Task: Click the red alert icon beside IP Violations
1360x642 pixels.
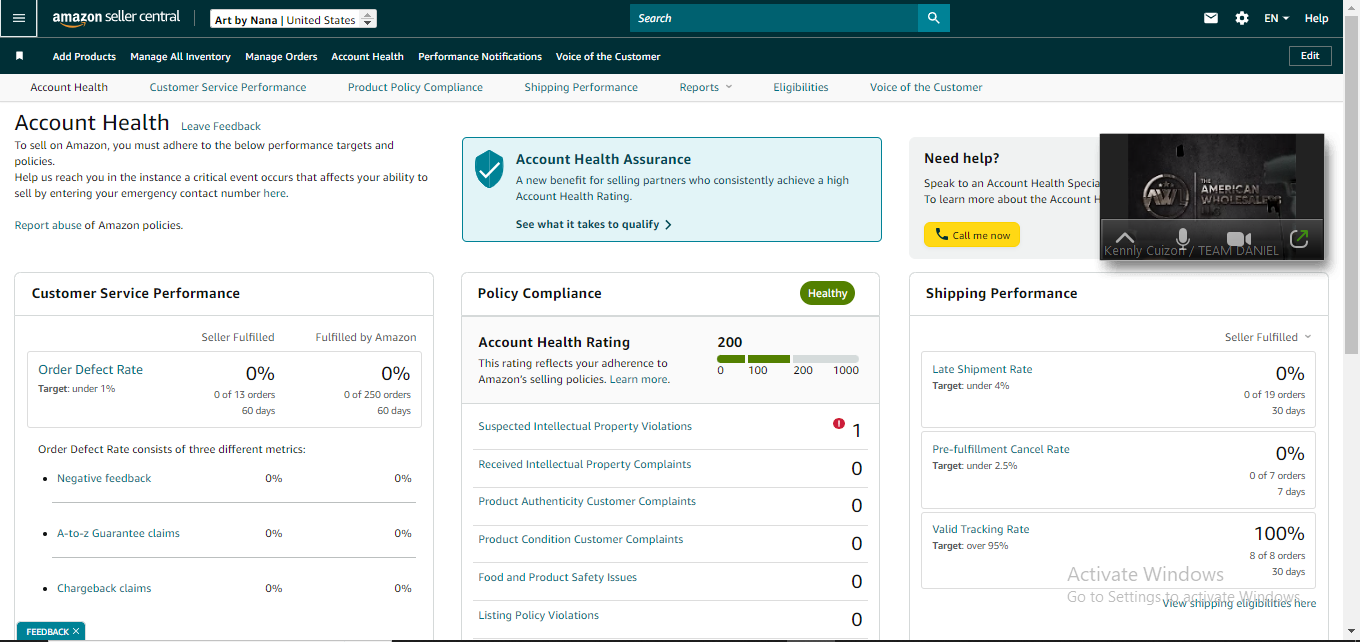Action: (x=839, y=423)
